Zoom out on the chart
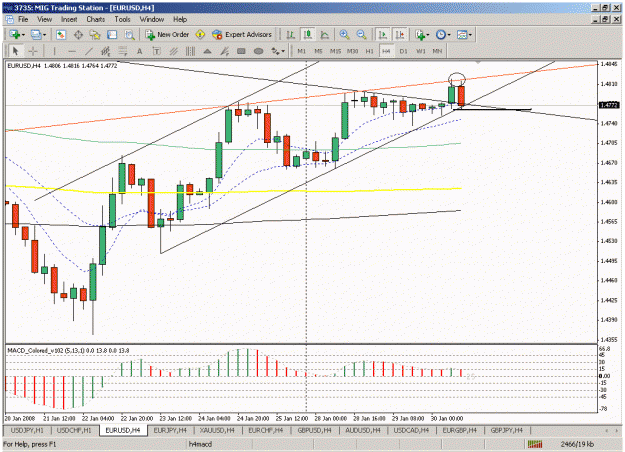 tap(362, 35)
